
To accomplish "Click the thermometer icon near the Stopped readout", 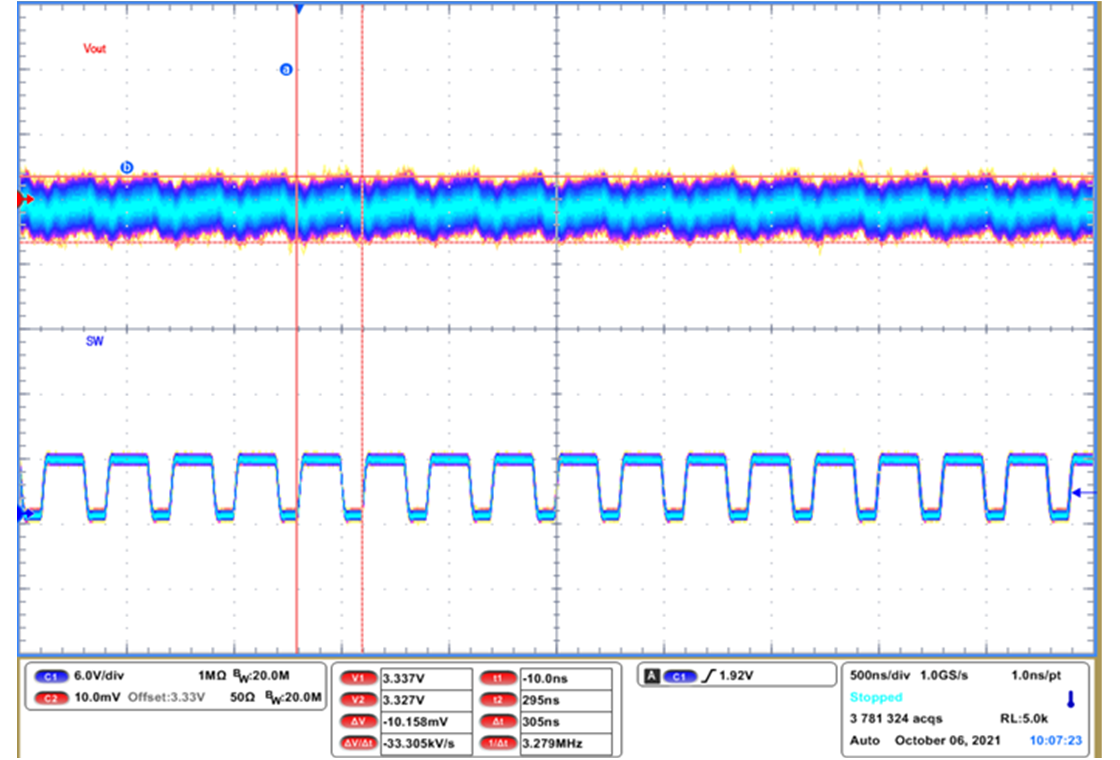I will 1070,699.
